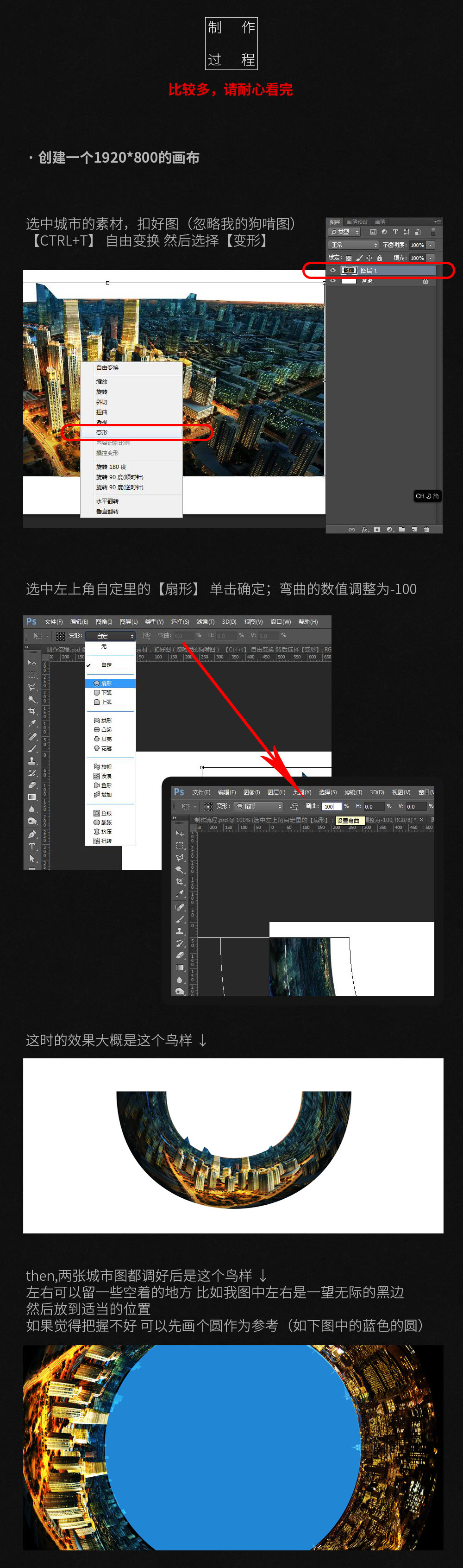Screen dimensions: 463x1568
Task: Select 扇形 in the warp style list
Action: 110,683
